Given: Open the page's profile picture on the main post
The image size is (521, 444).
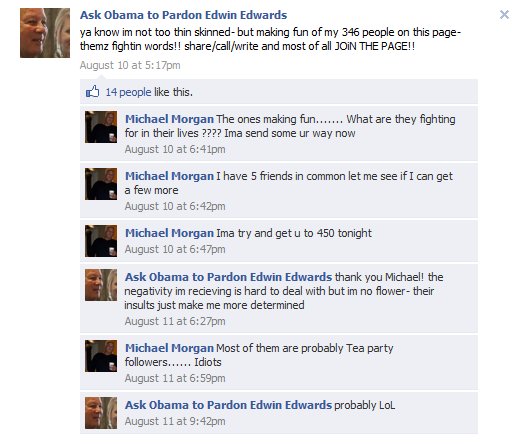Looking at the screenshot, I should [x=45, y=33].
